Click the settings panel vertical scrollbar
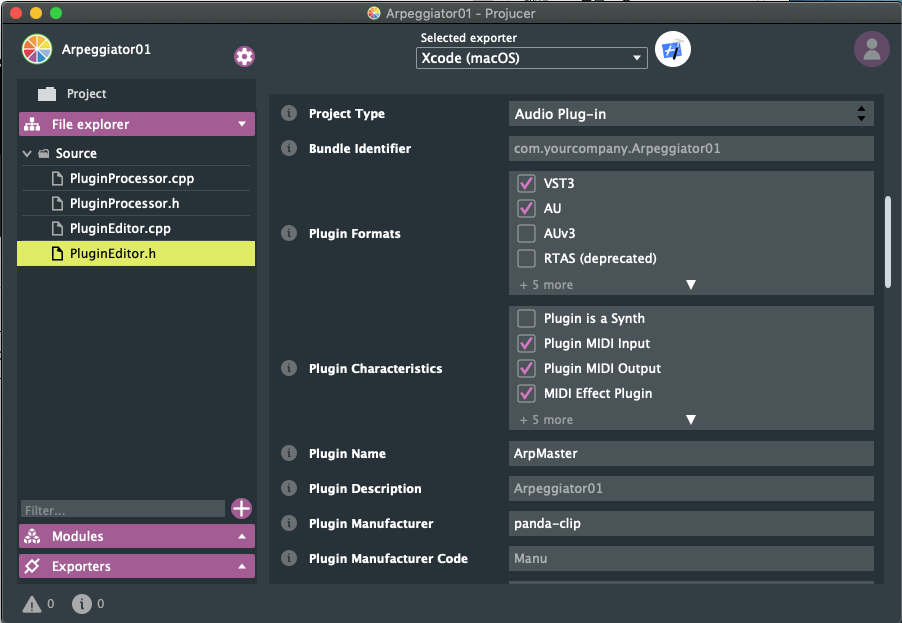Screen dimensions: 902x623 [x=888, y=242]
